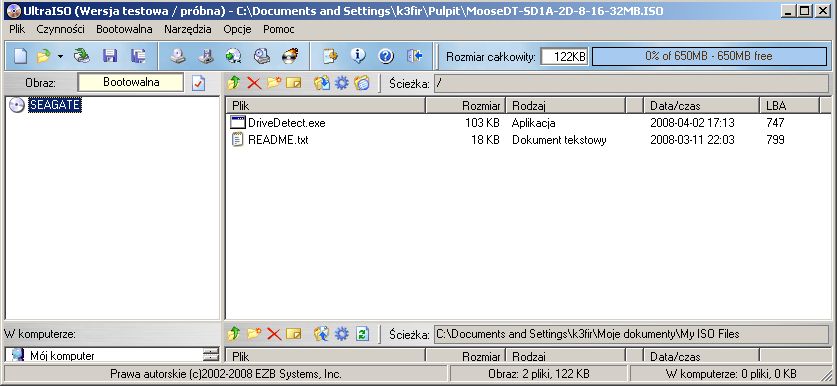
Task: Click the scroll arrows beside Mój komputer
Action: point(211,355)
